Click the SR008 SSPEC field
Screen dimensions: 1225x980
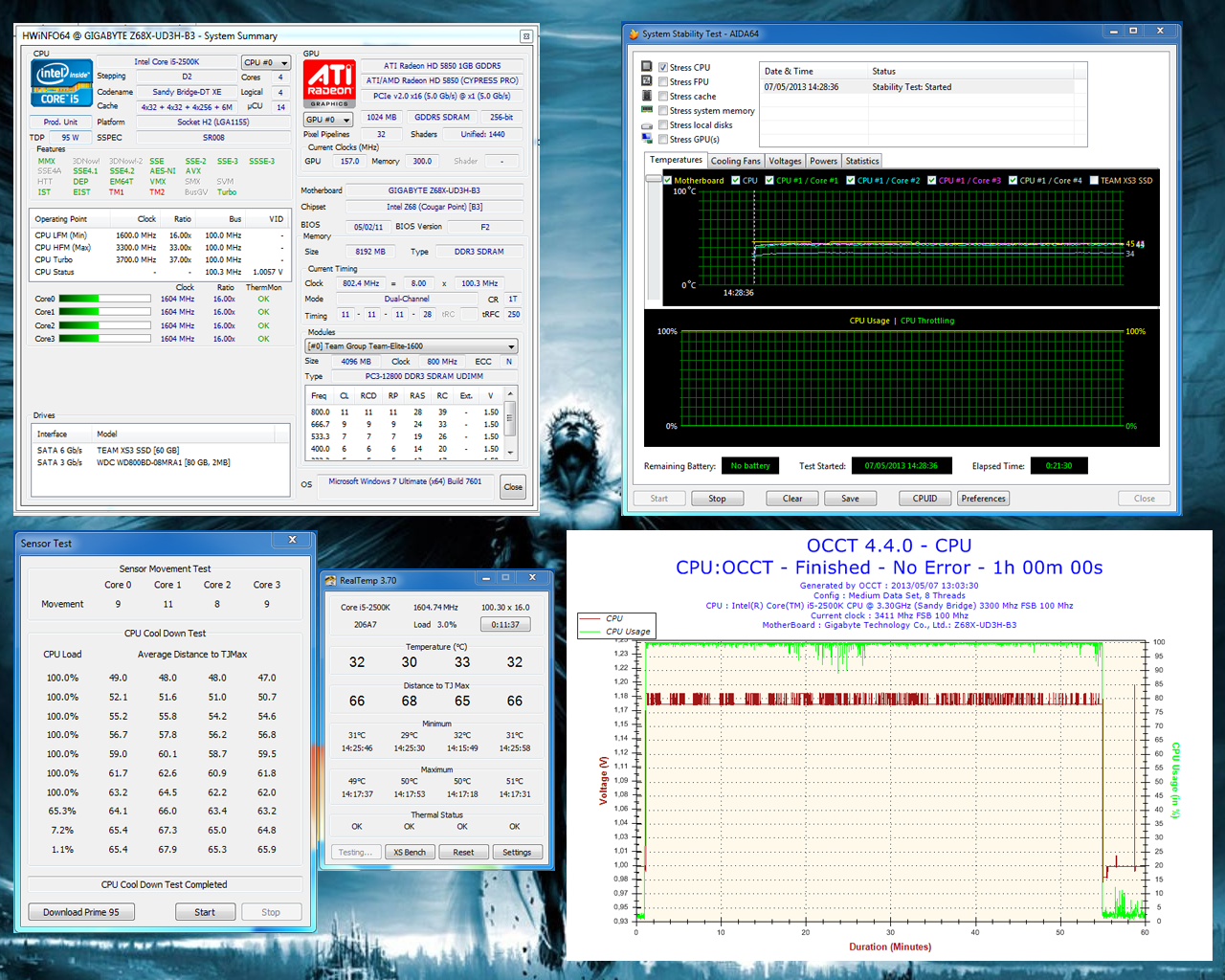click(x=214, y=137)
